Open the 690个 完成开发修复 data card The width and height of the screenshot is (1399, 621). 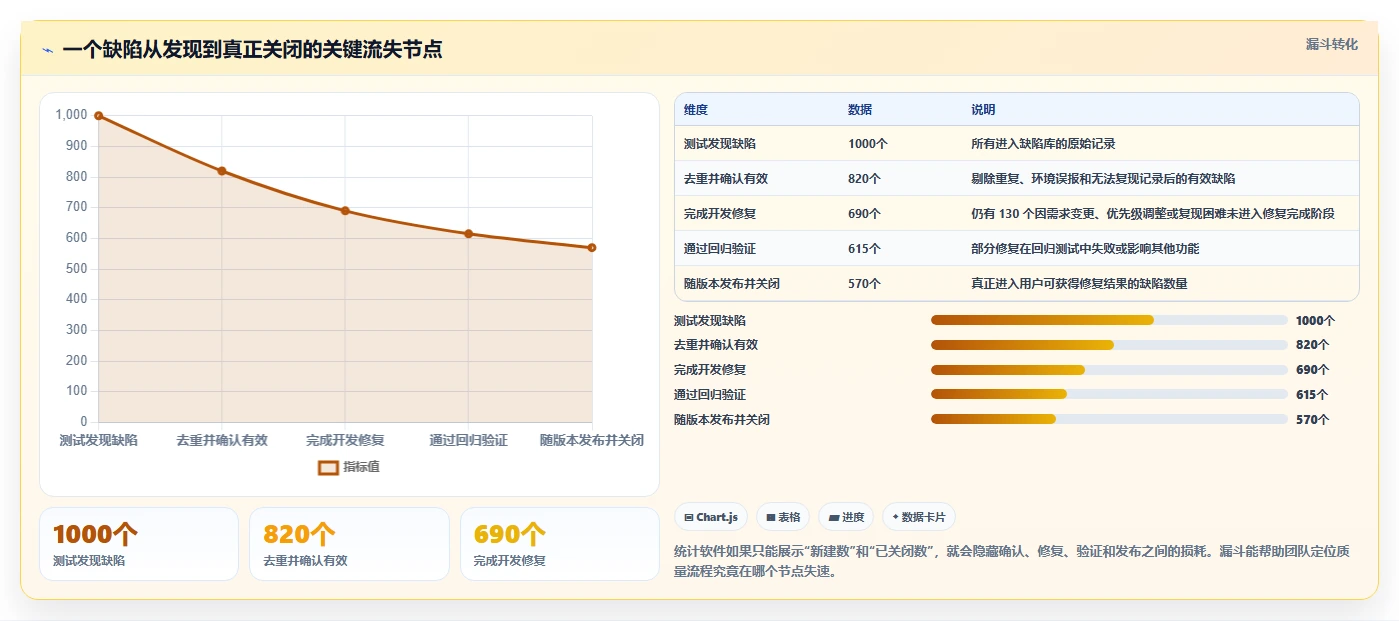pos(560,544)
